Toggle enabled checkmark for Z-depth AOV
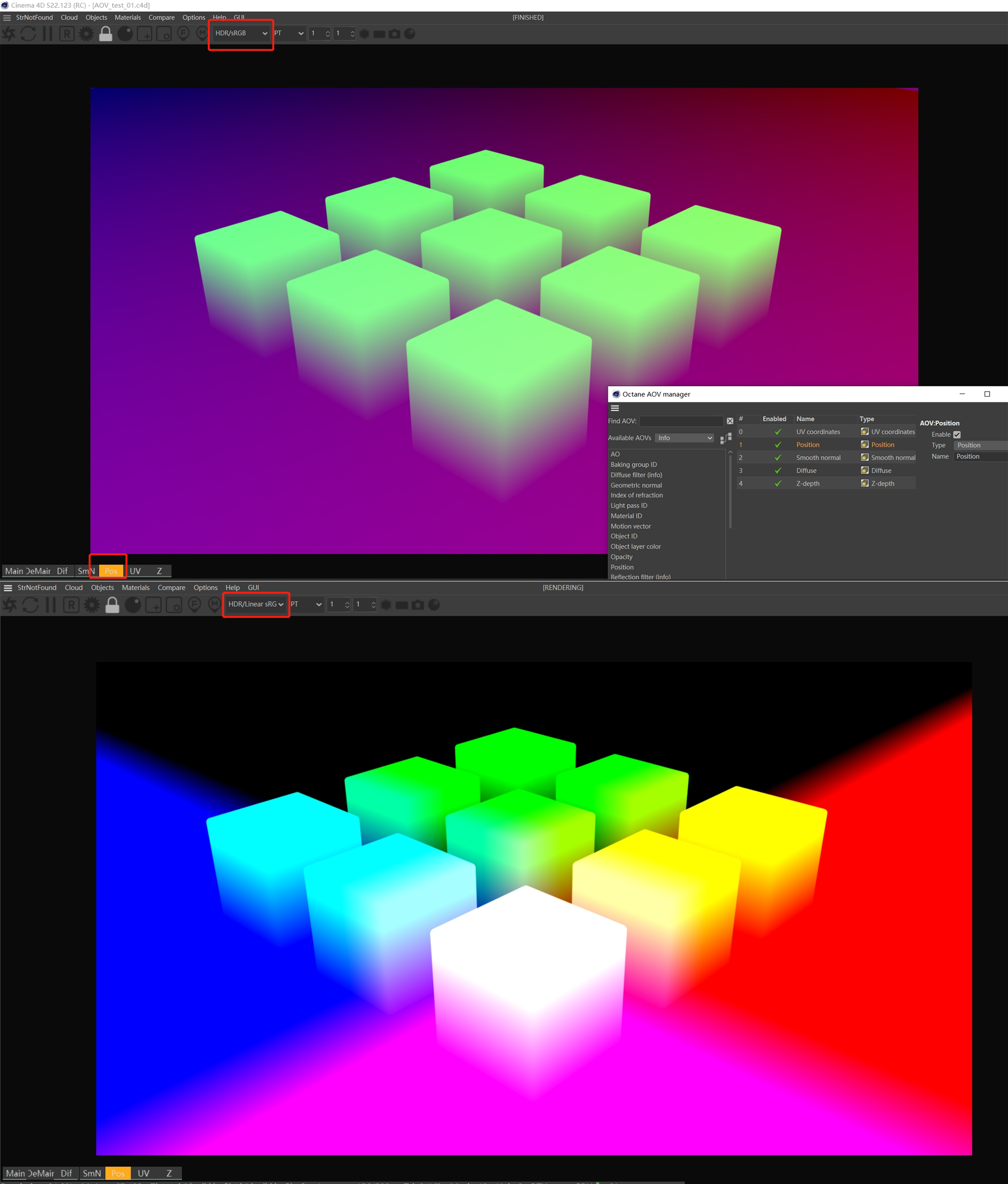The width and height of the screenshot is (1008, 1184). [x=777, y=484]
